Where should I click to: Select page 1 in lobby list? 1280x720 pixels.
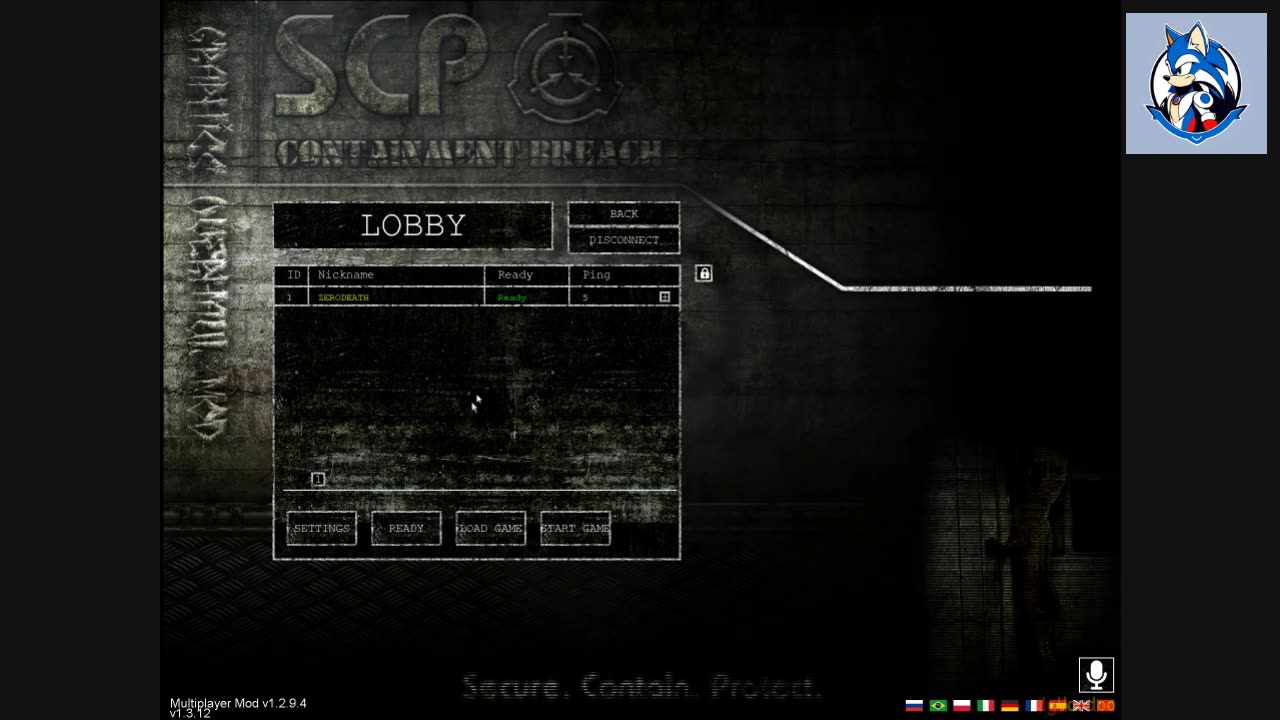318,479
